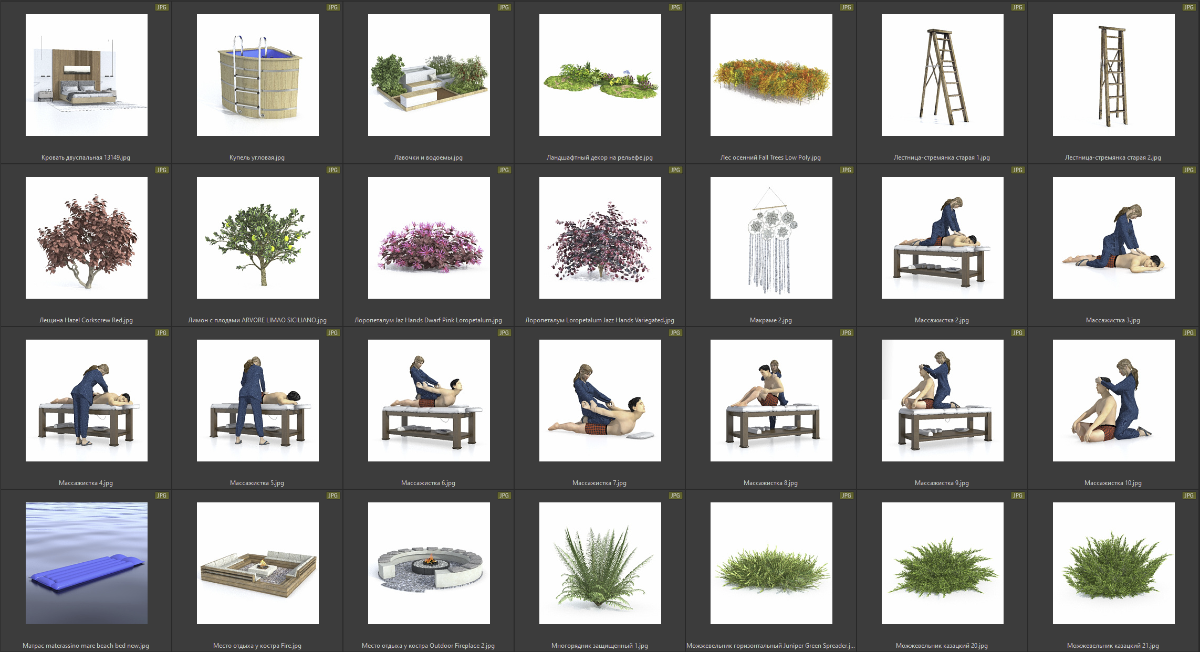Click the filename label Купель угловая.jpg
Screen dimensions: 1200x652
(x=257, y=157)
